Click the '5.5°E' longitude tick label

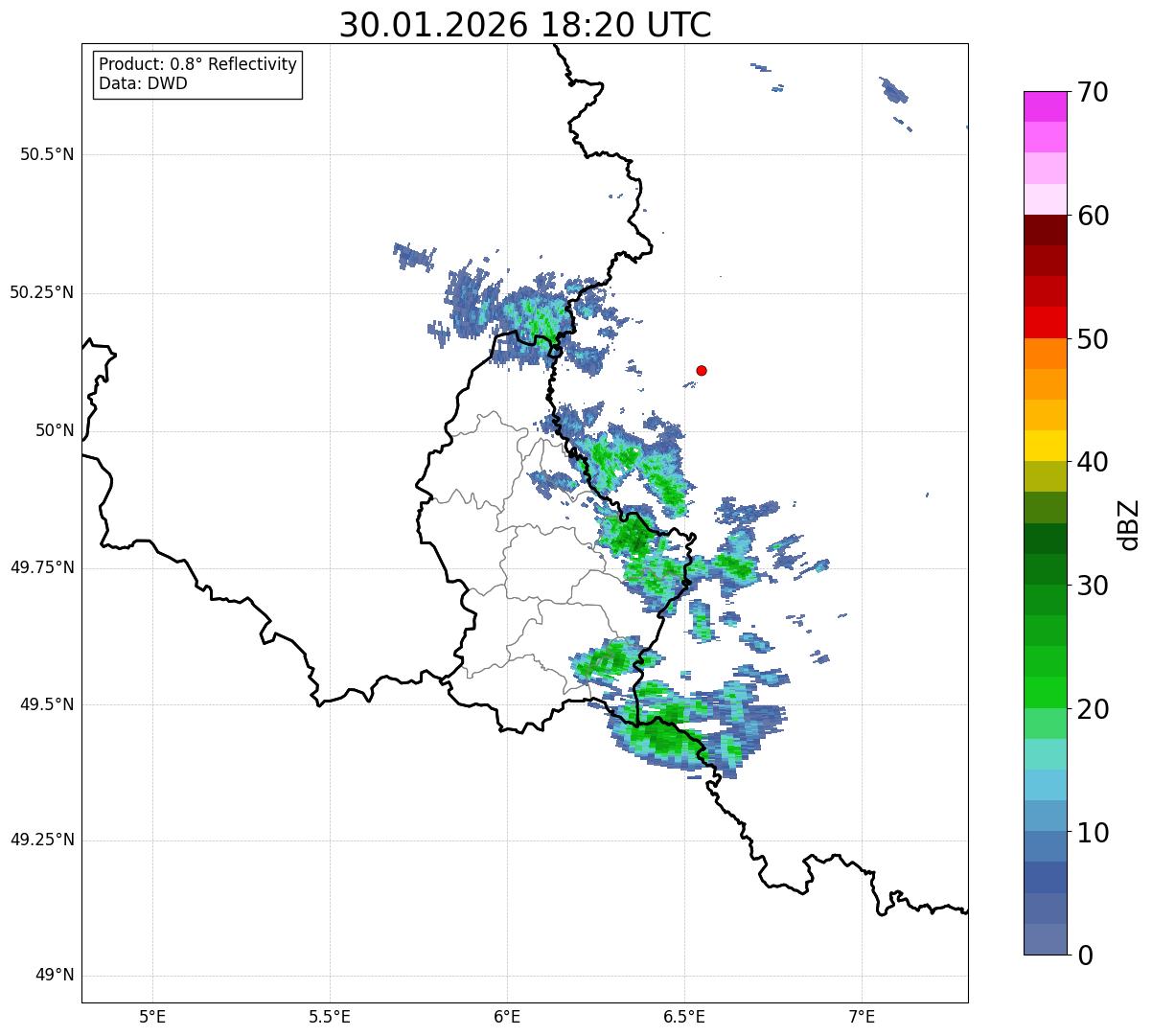(330, 1016)
